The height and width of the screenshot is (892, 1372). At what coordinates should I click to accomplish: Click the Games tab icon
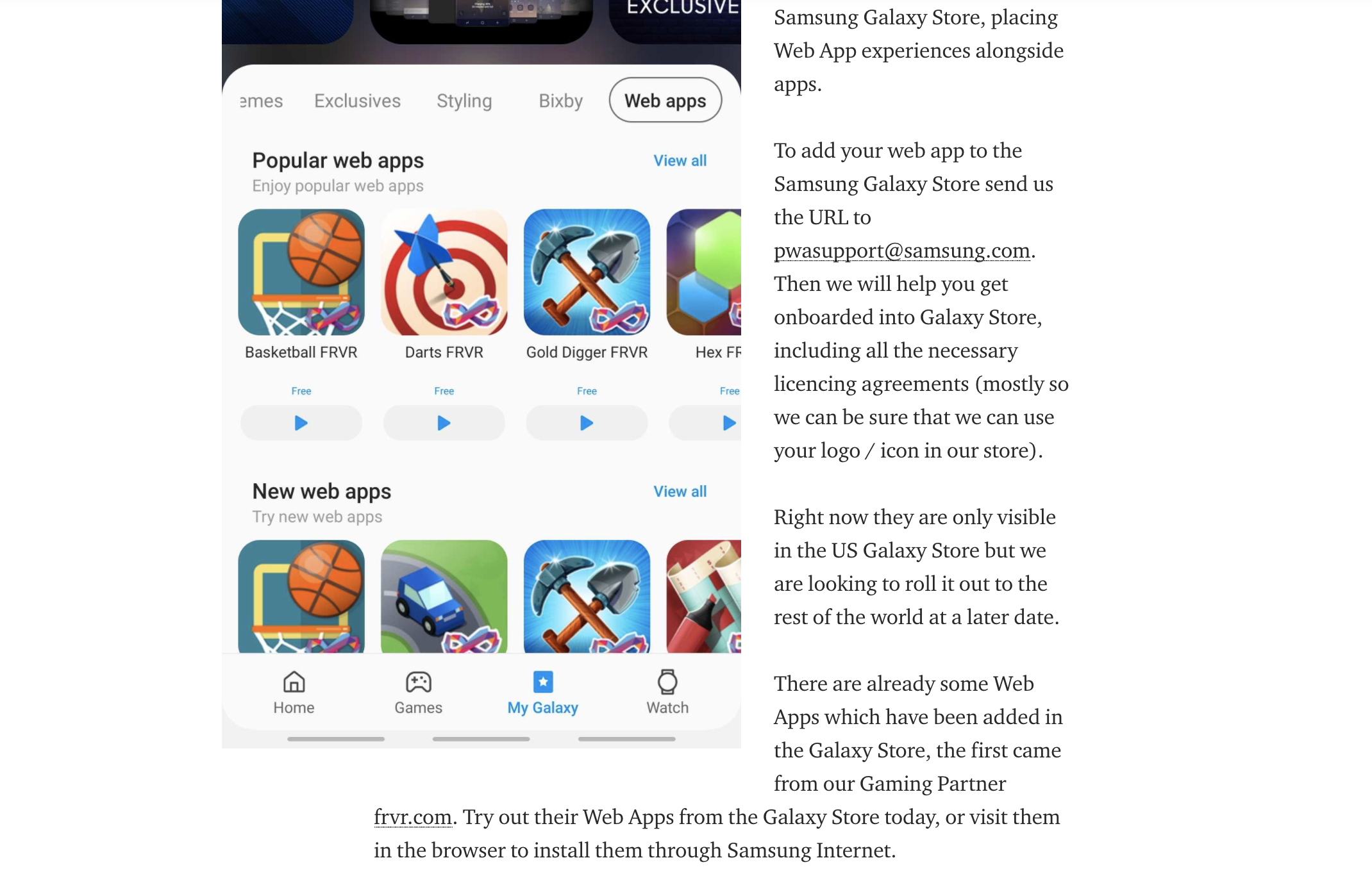[418, 683]
